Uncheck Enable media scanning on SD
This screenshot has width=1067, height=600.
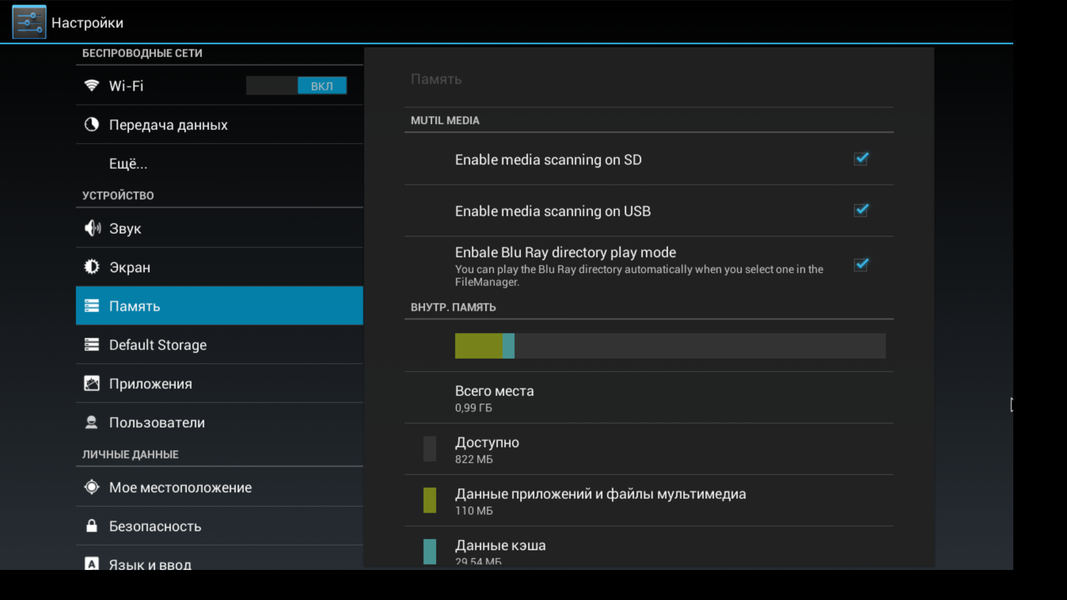point(861,159)
